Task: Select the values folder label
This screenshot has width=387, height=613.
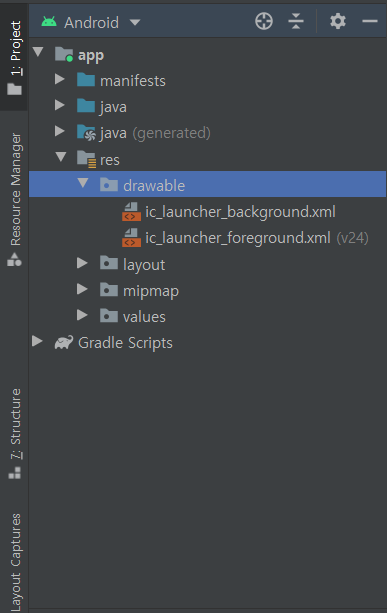Action: pos(144,317)
